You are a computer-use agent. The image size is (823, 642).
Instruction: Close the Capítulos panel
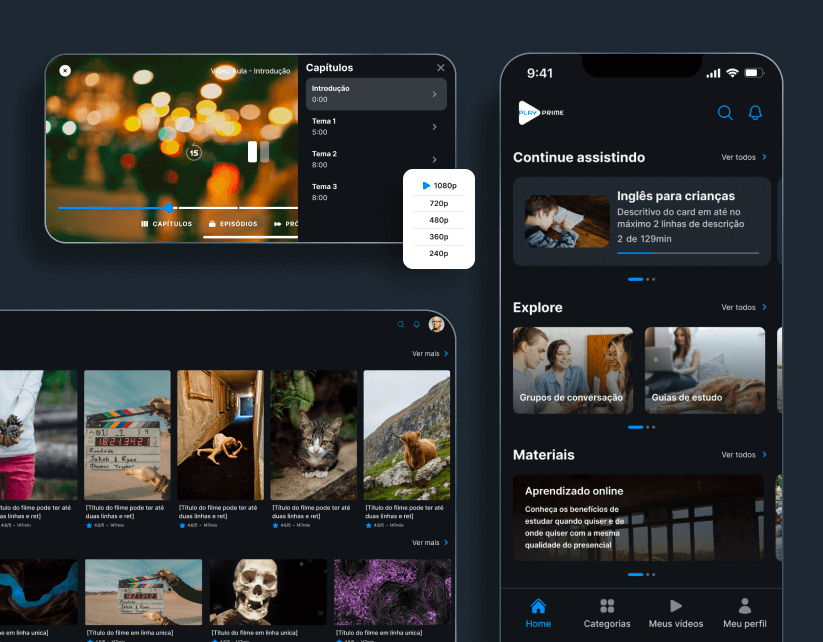point(441,68)
